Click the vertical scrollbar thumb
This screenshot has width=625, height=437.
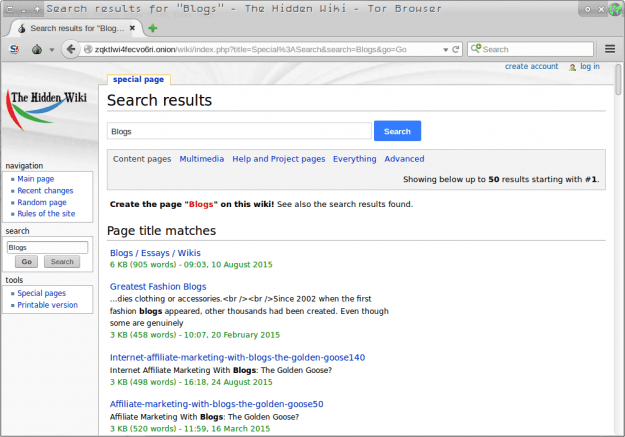coord(618,79)
